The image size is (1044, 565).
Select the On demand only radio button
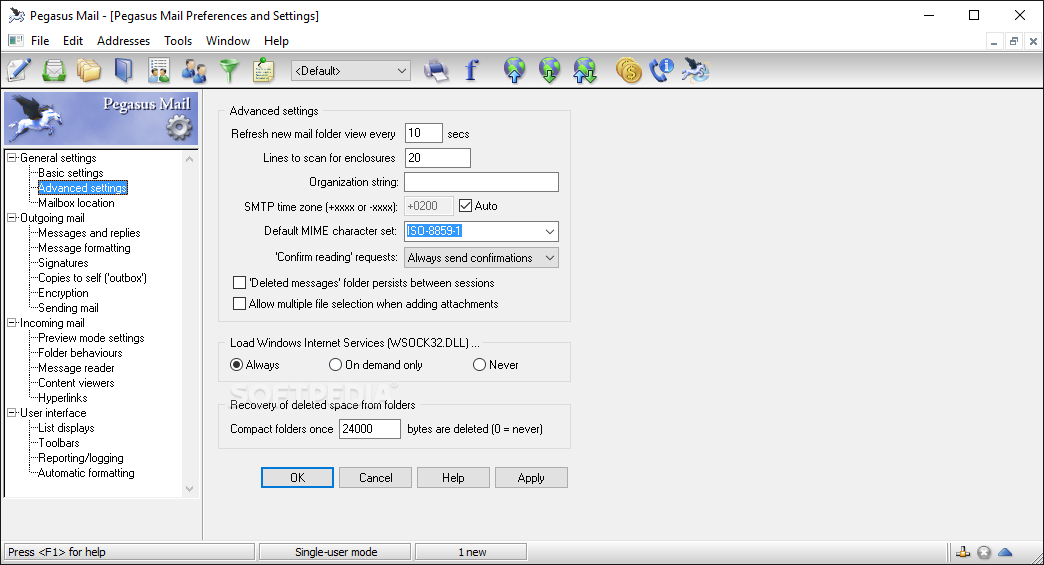coord(336,365)
